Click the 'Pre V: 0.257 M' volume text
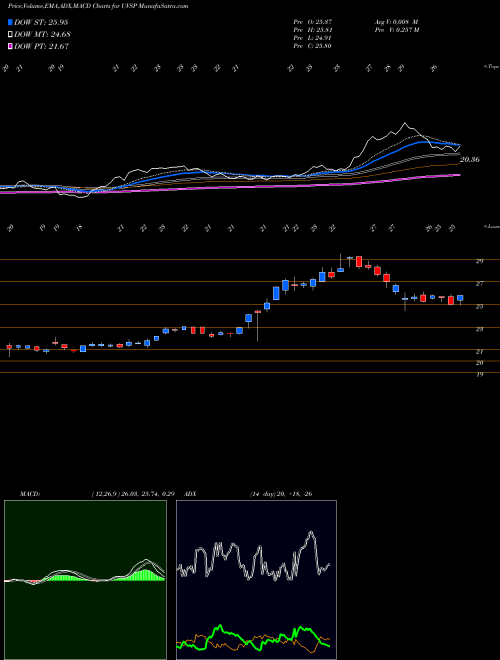500x660 pixels. [x=396, y=30]
